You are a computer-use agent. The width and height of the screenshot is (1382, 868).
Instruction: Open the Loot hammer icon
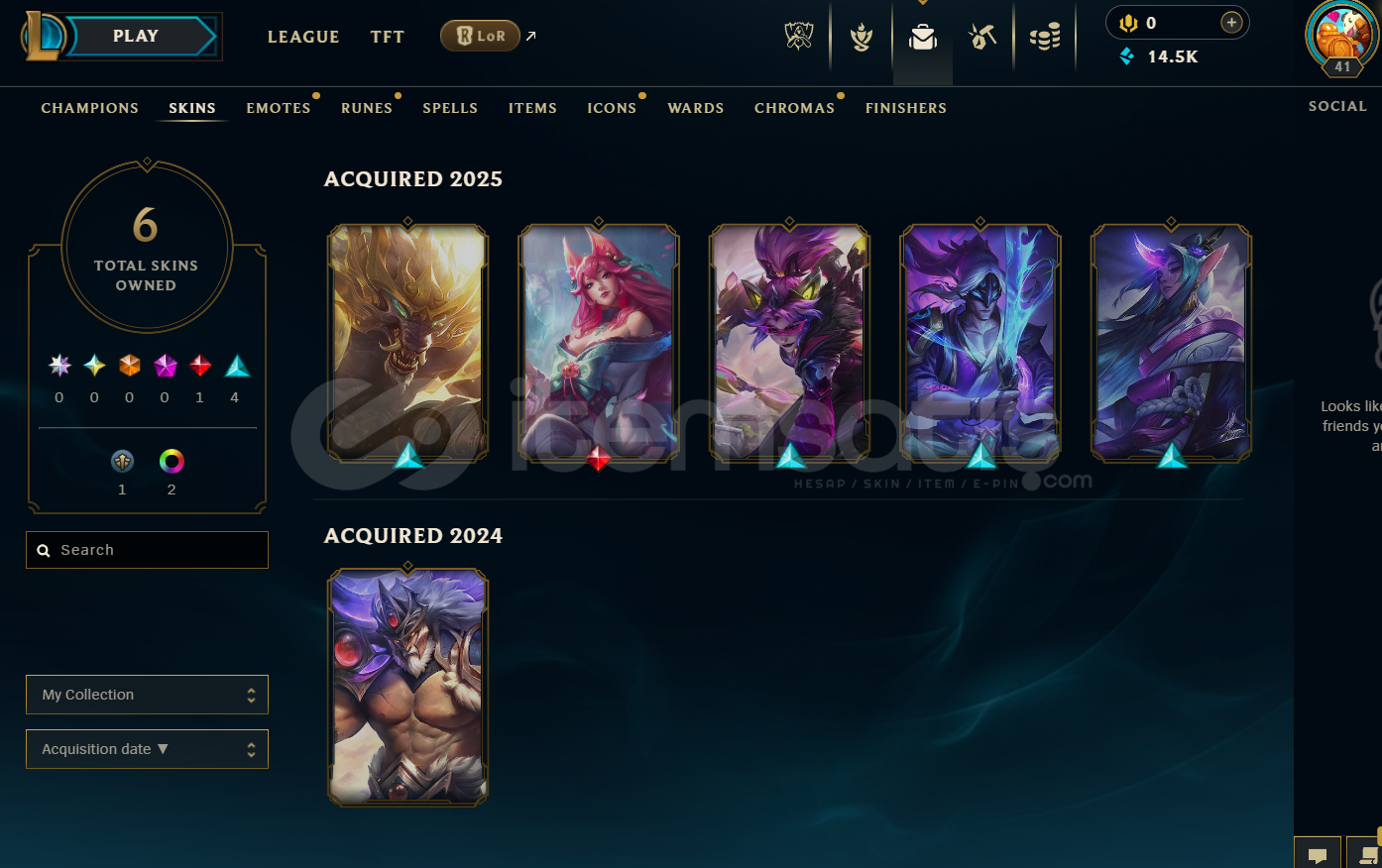[982, 37]
